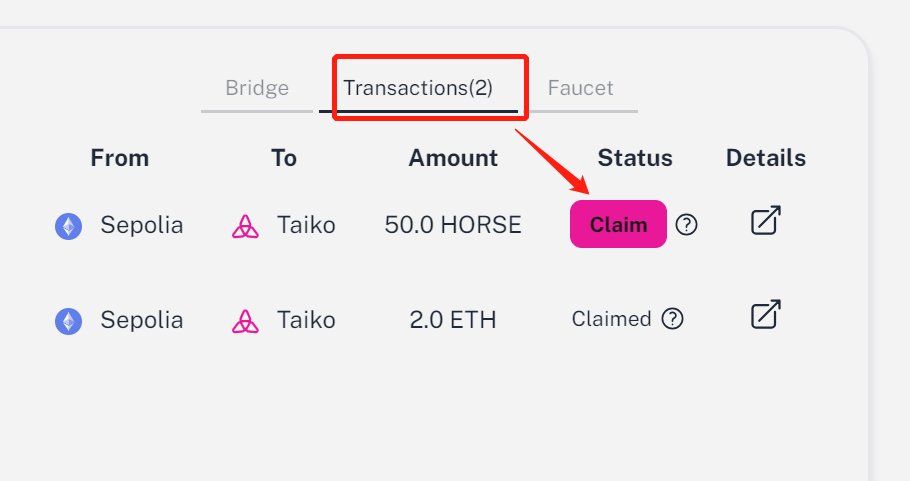Click help icon beside Claimed status
Image resolution: width=910 pixels, height=481 pixels.
(x=673, y=319)
